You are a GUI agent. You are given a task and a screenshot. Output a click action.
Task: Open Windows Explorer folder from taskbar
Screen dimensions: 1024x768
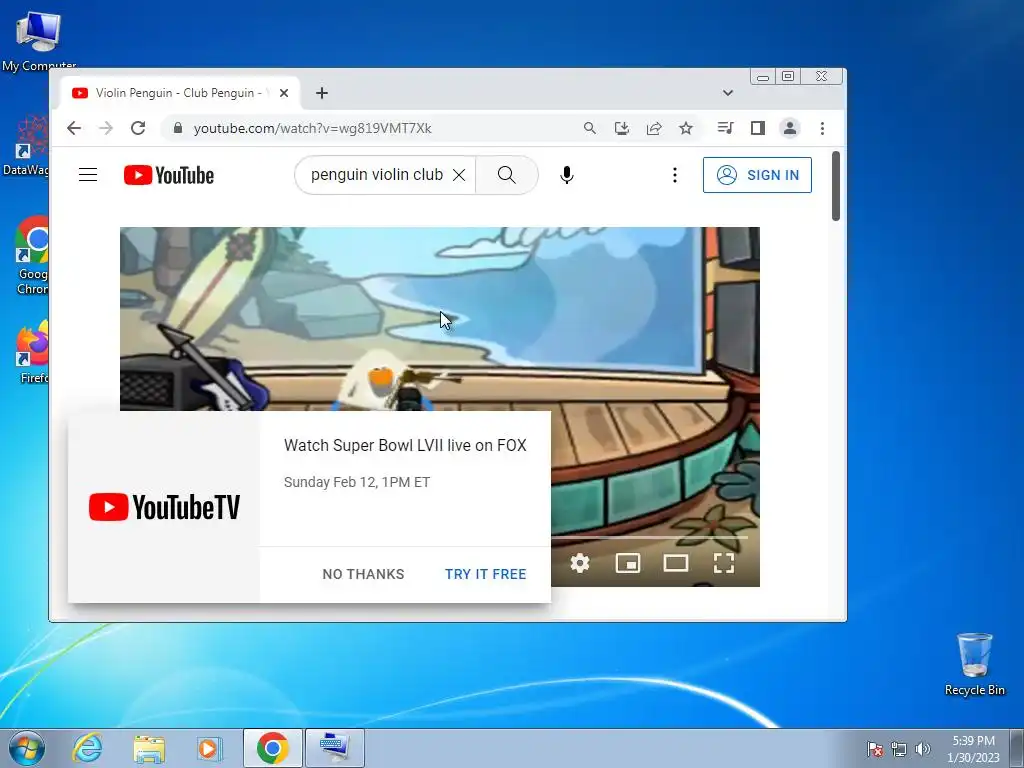click(149, 748)
